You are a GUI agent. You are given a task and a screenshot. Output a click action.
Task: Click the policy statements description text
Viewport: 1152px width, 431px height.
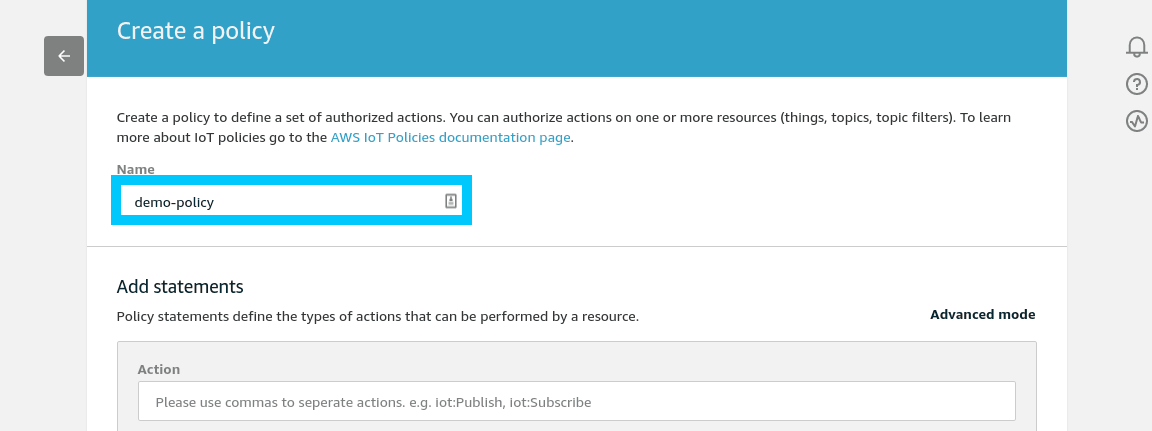tap(377, 316)
